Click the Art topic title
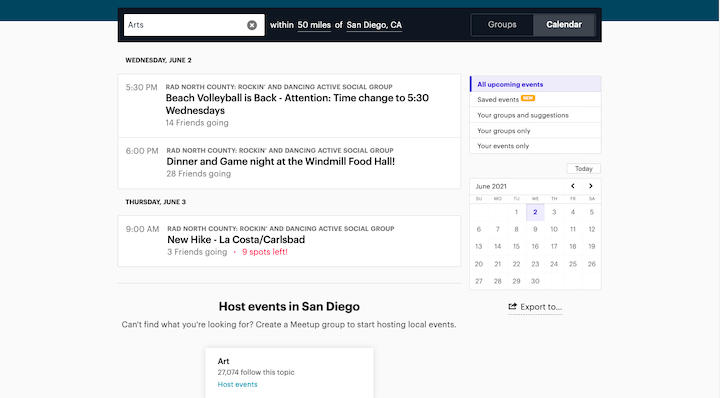This screenshot has height=398, width=720. (223, 361)
